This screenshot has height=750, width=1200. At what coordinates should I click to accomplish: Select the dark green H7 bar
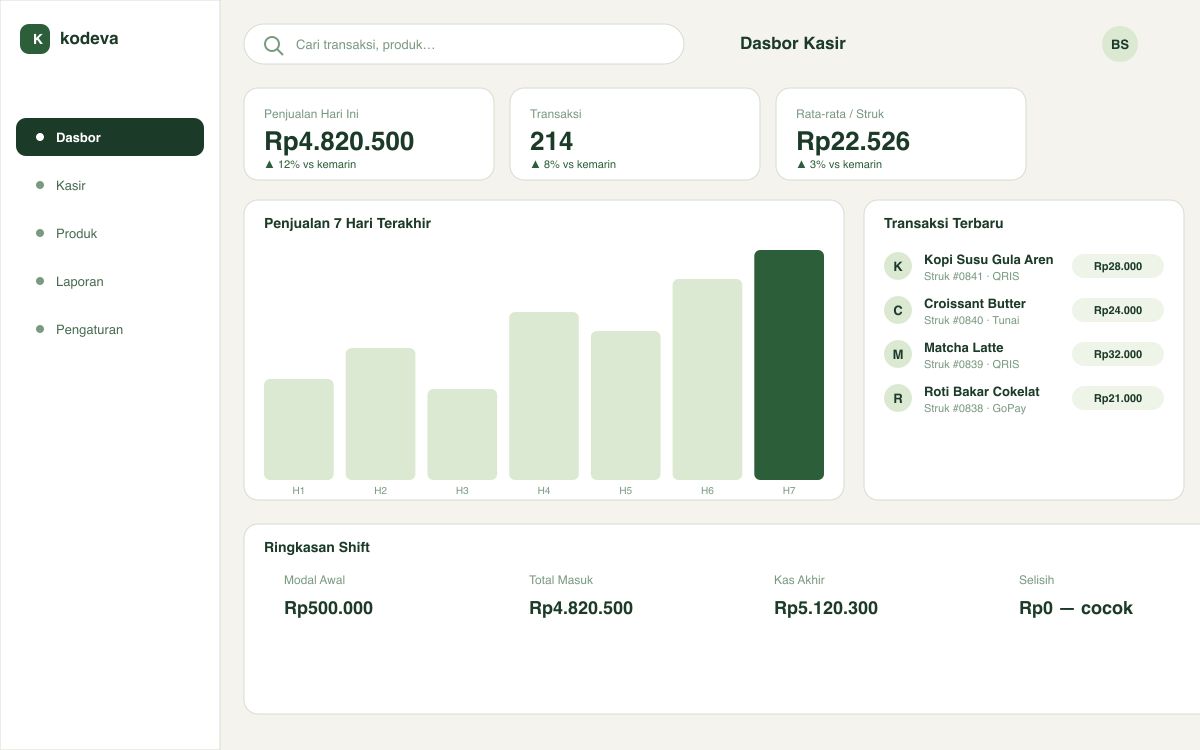[x=789, y=365]
